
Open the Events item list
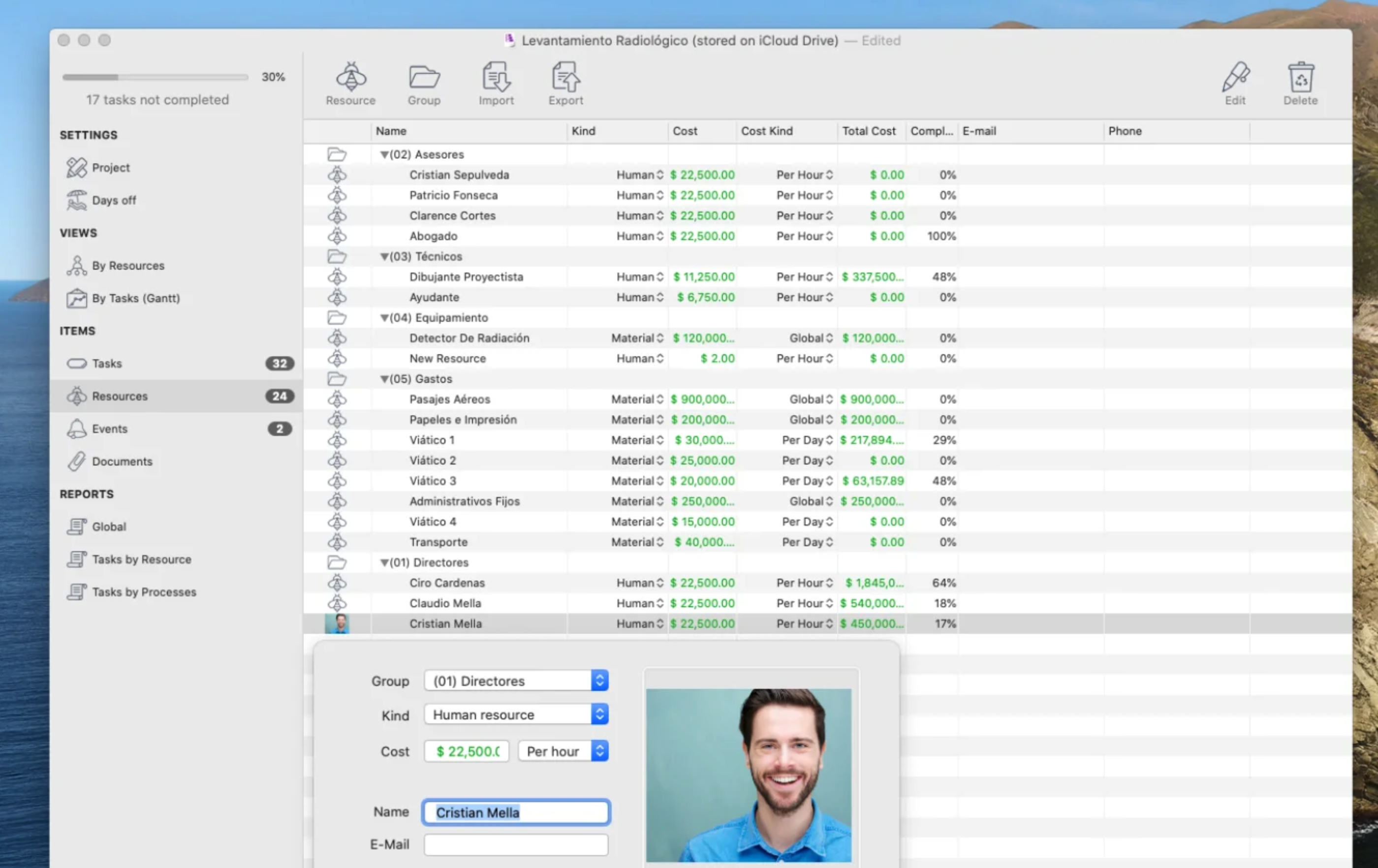pyautogui.click(x=176, y=429)
